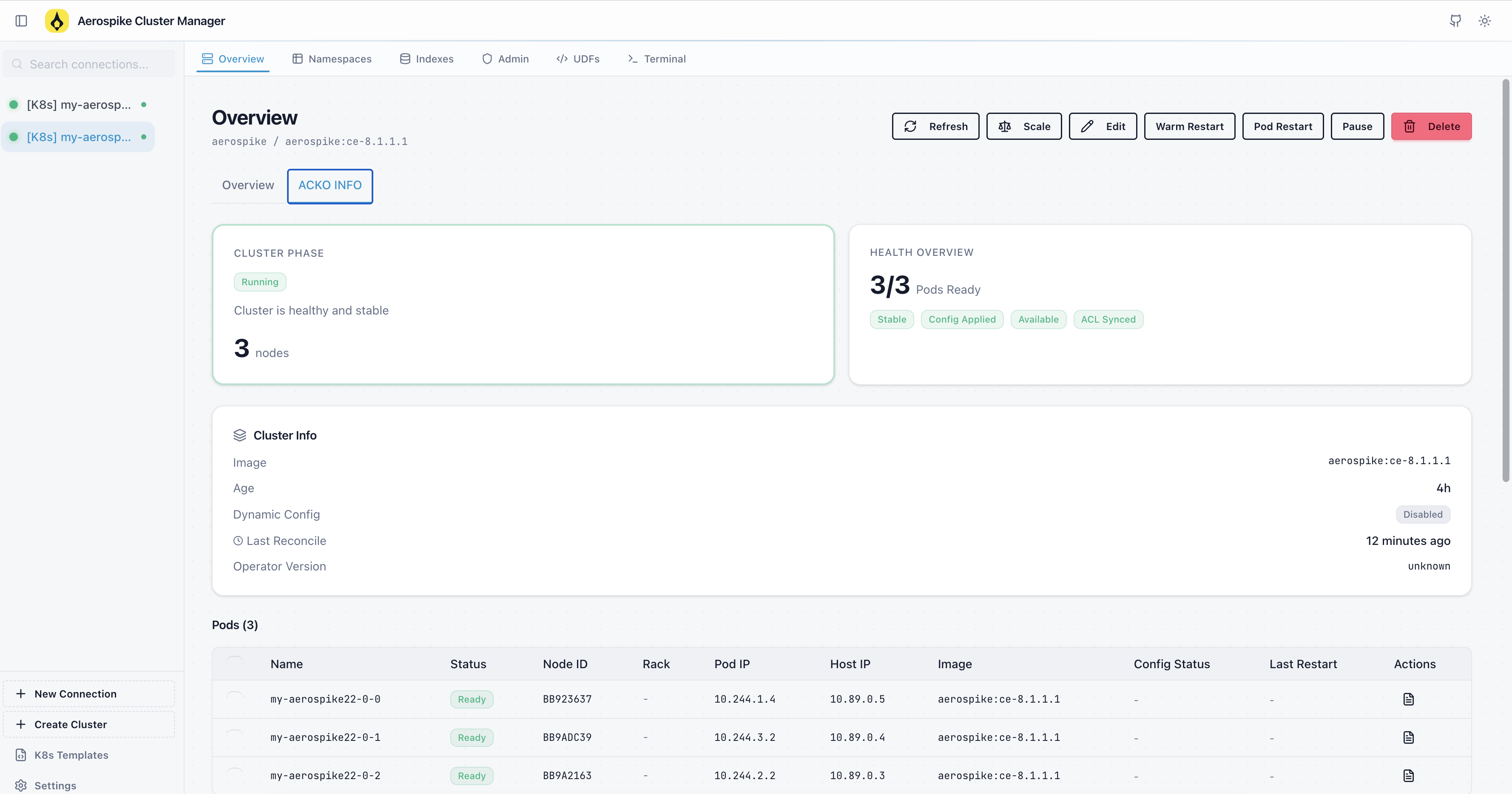The width and height of the screenshot is (1512, 794).
Task: Select all pods header checkbox
Action: point(235,664)
